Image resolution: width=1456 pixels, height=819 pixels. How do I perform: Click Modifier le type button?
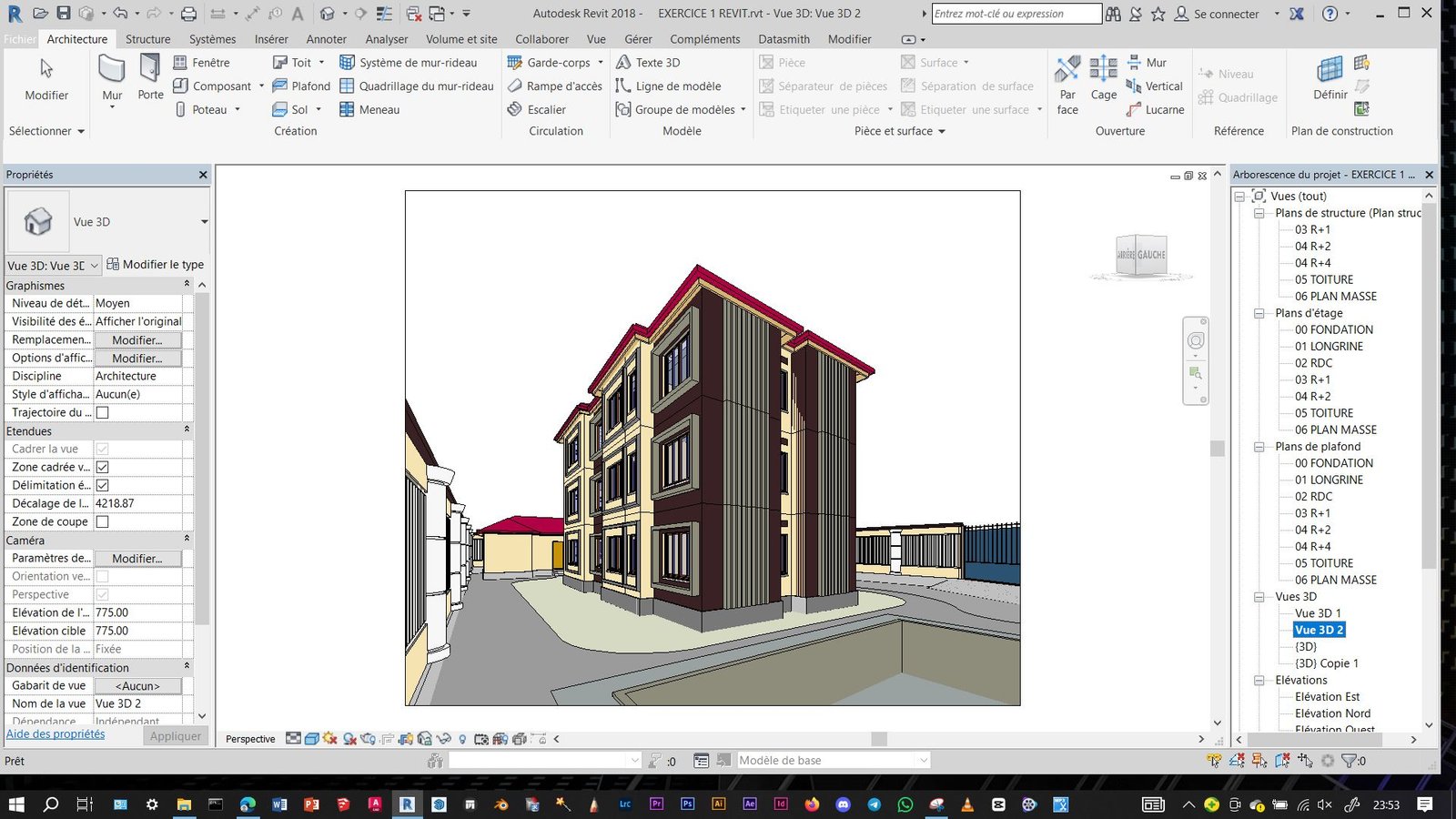click(156, 265)
